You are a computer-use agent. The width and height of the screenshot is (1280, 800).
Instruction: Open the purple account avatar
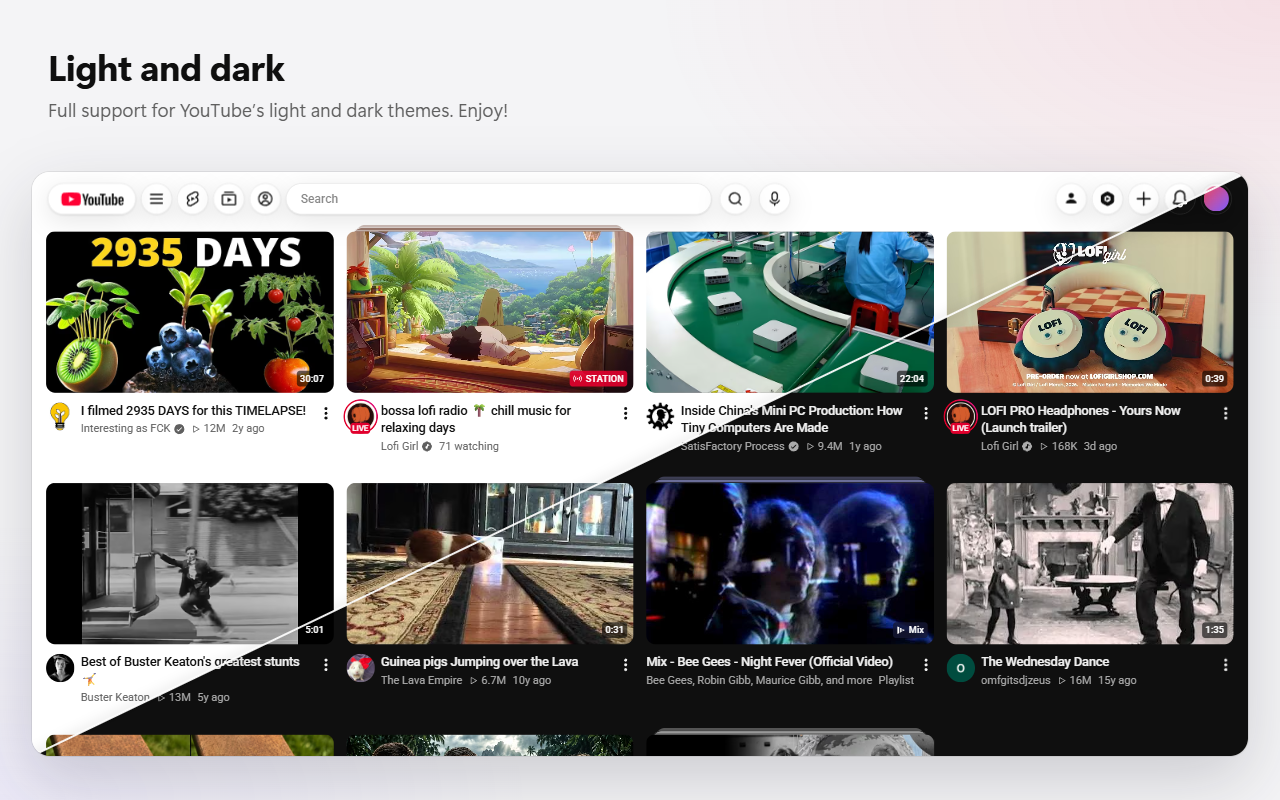tap(1216, 199)
